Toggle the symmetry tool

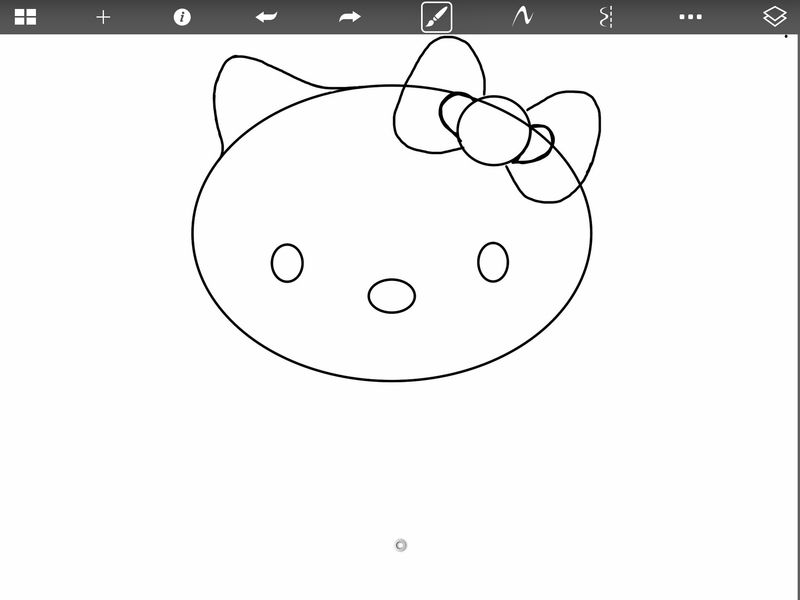[x=605, y=17]
